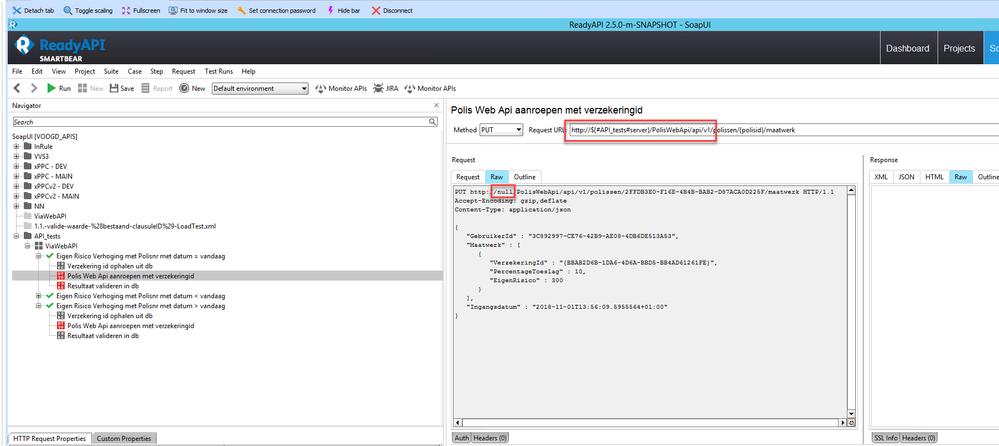Collapse the API_tests tree node

(x=16, y=236)
